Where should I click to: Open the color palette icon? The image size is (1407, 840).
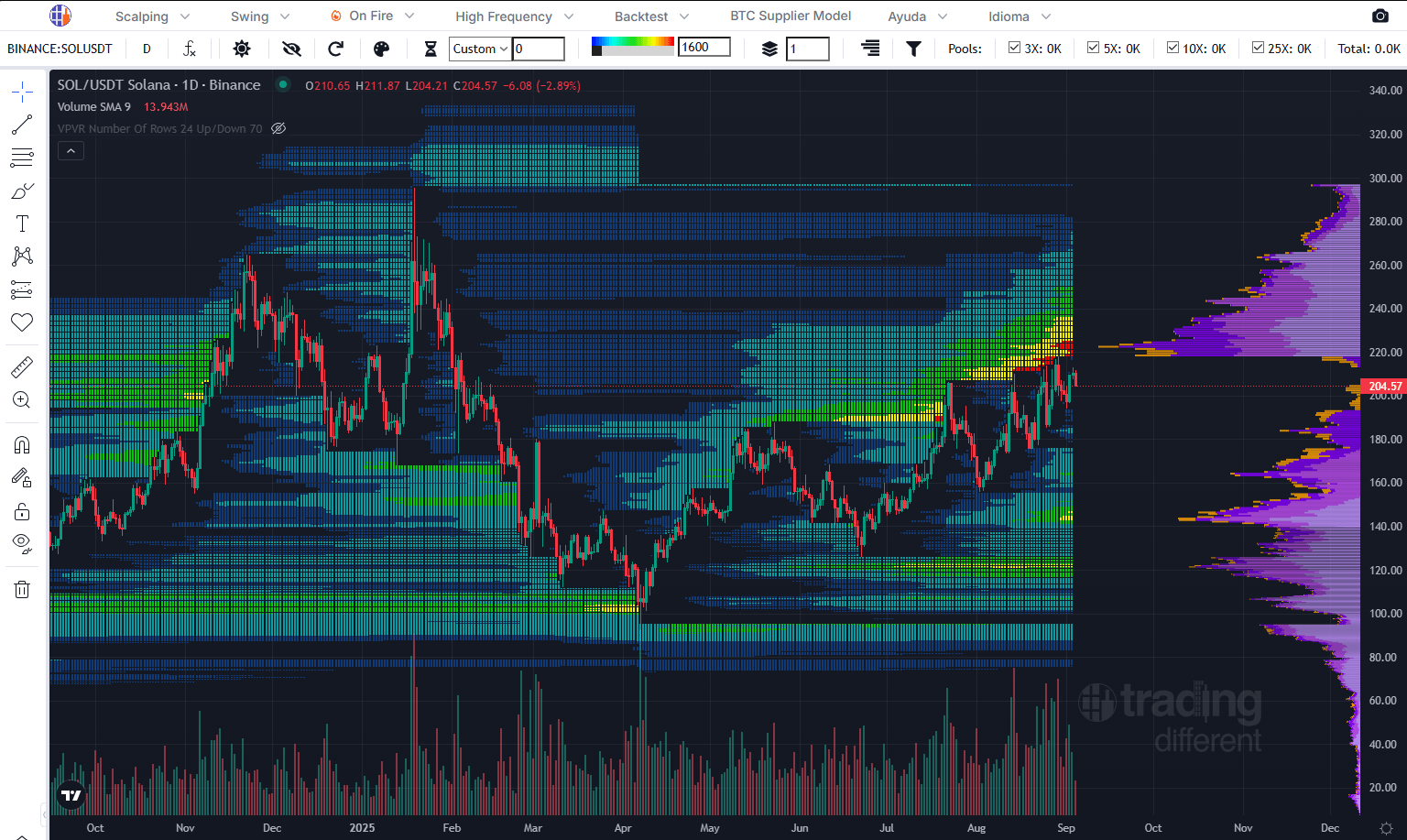382,49
